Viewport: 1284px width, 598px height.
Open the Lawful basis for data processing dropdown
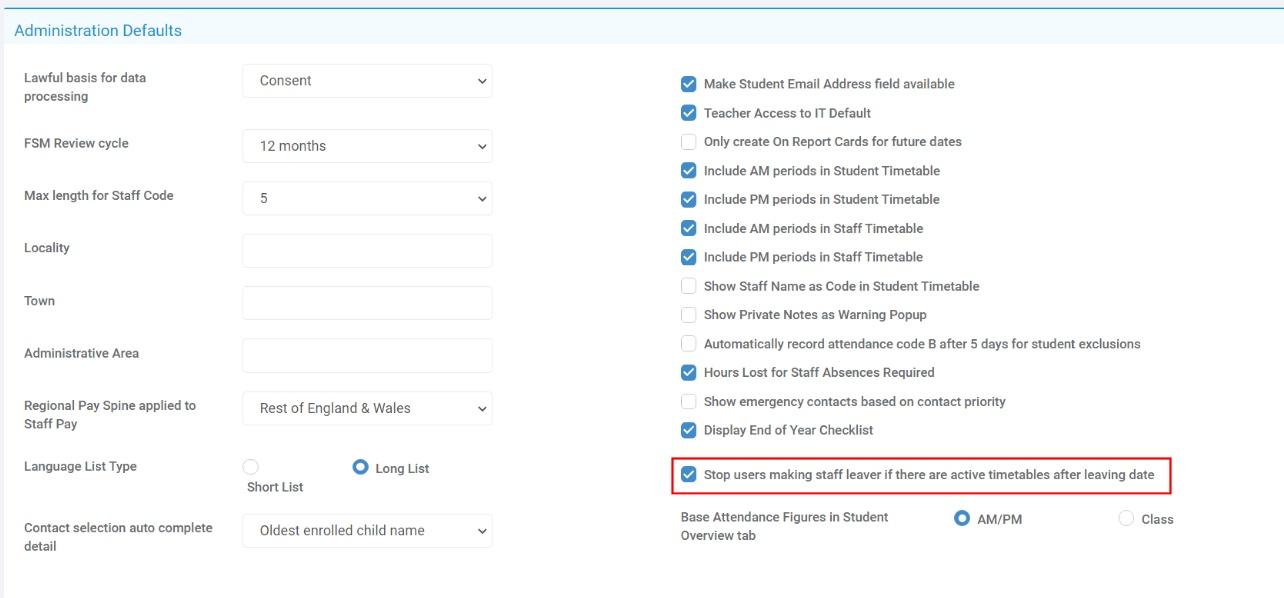coord(367,81)
